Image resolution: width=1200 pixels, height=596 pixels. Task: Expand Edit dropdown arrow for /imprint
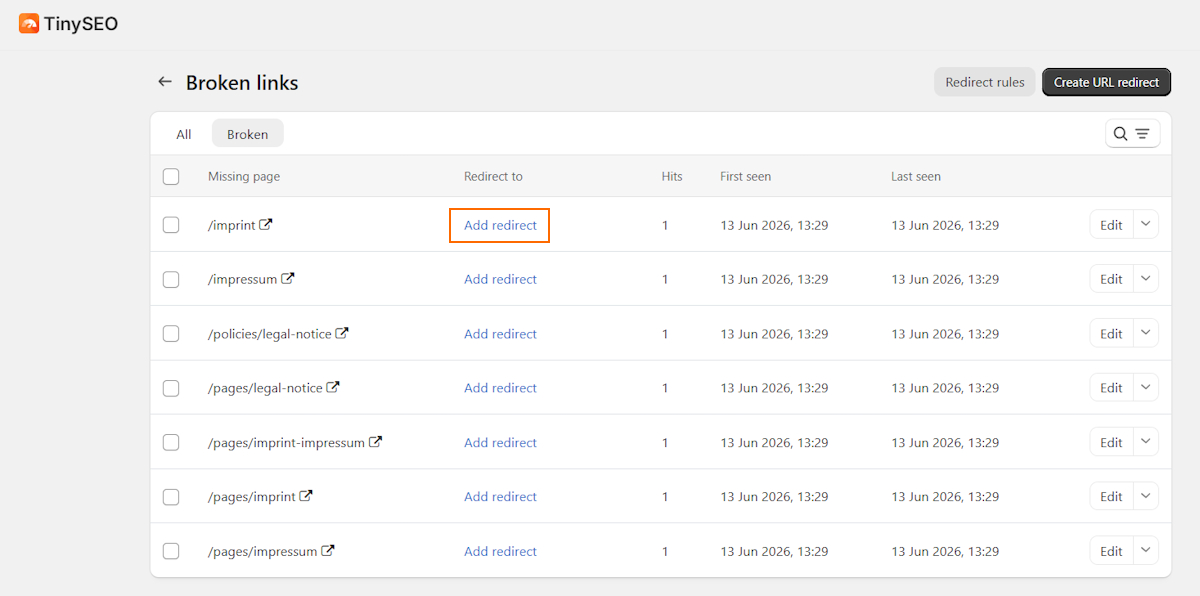point(1146,225)
